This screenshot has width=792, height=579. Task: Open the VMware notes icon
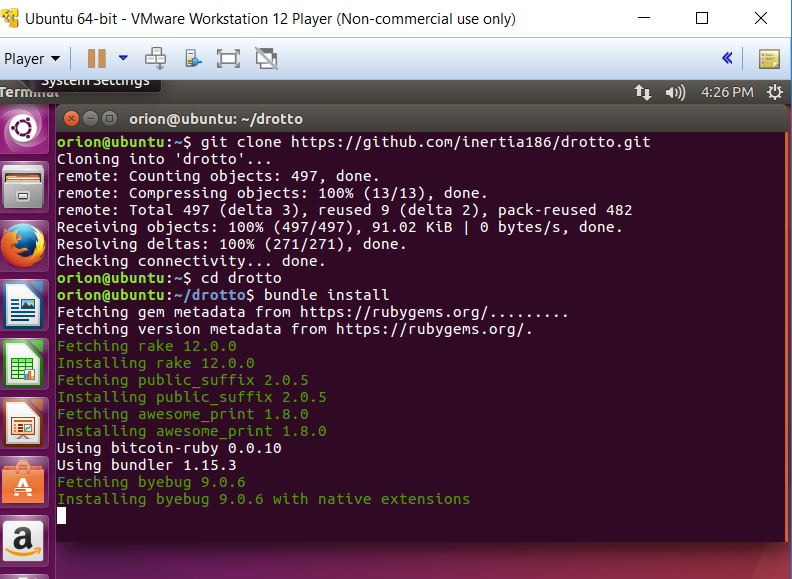tap(768, 59)
